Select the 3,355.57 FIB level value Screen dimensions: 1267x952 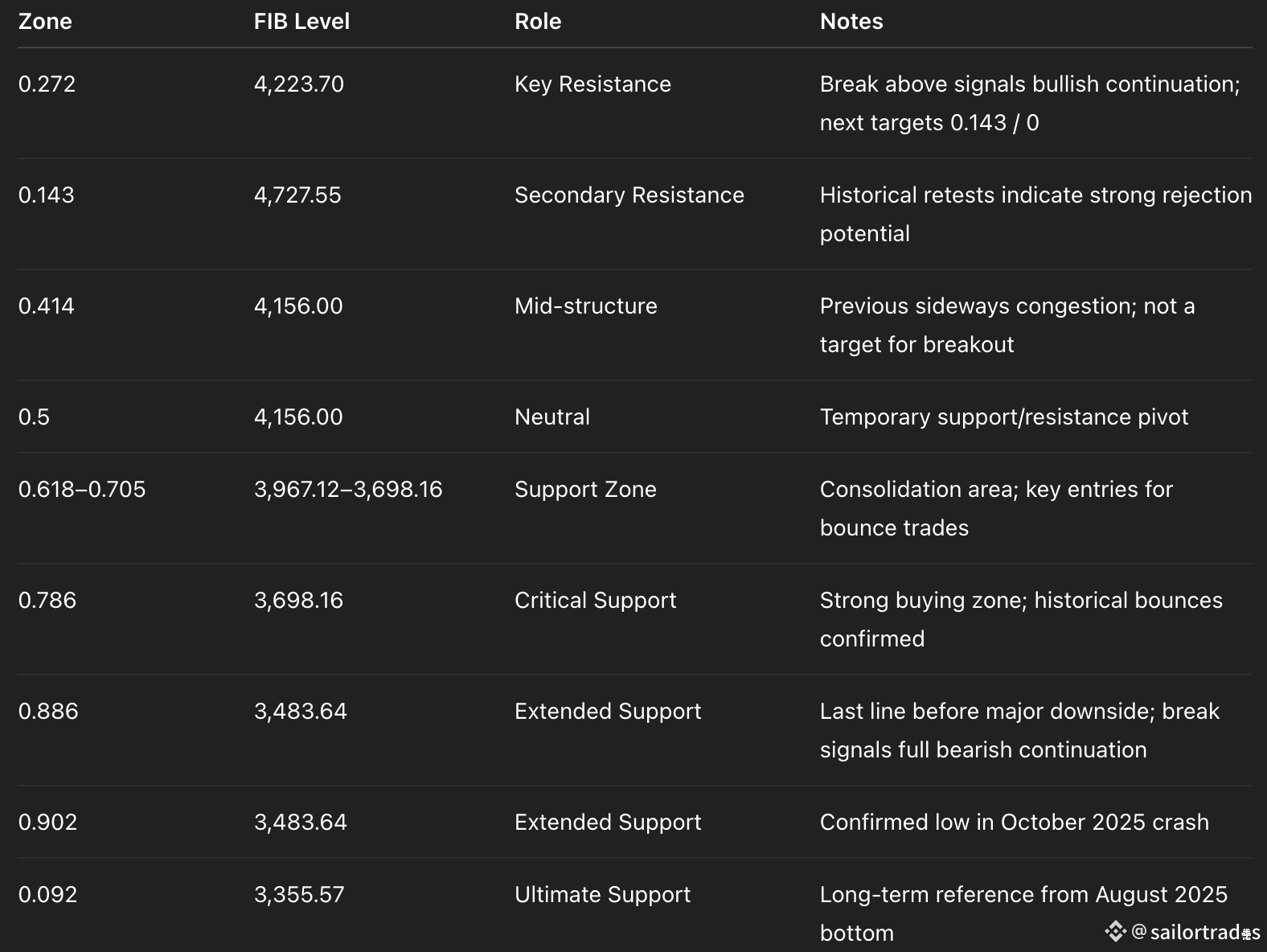299,895
